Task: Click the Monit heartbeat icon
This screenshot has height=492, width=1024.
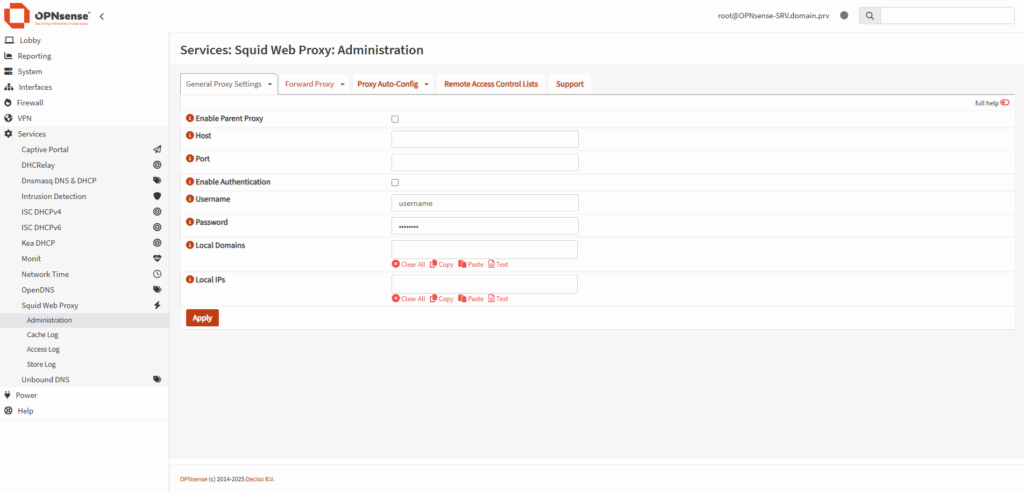Action: click(157, 259)
